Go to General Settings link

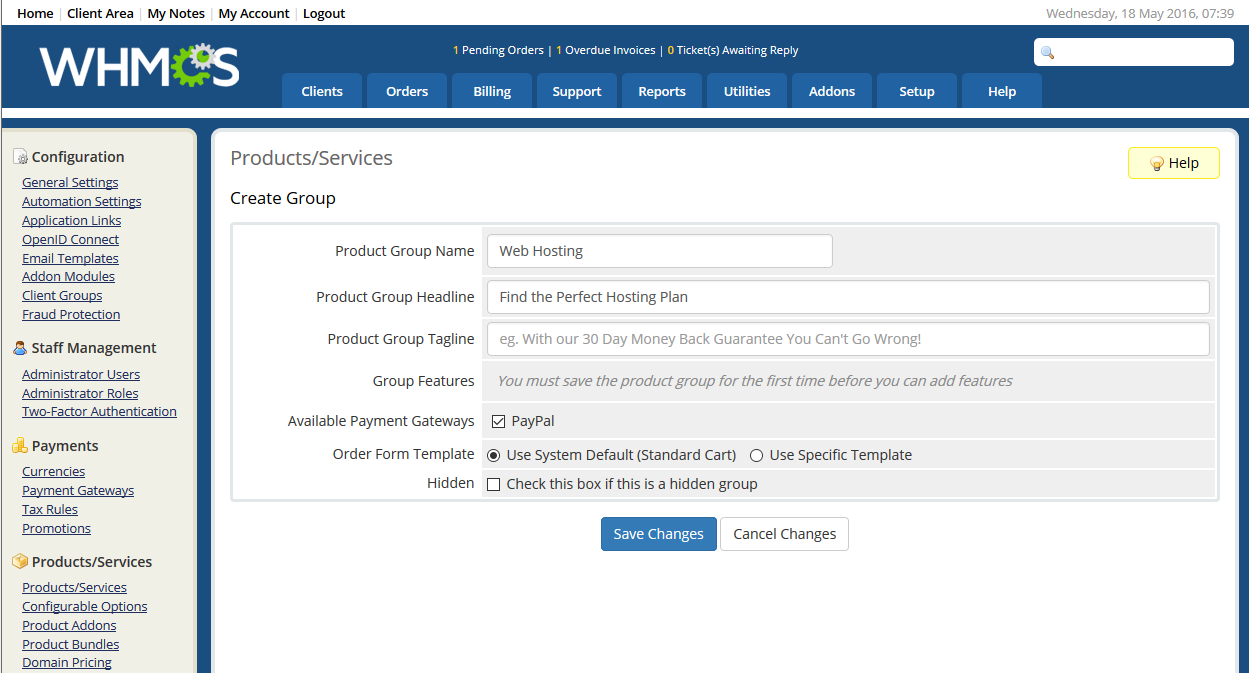click(x=70, y=182)
